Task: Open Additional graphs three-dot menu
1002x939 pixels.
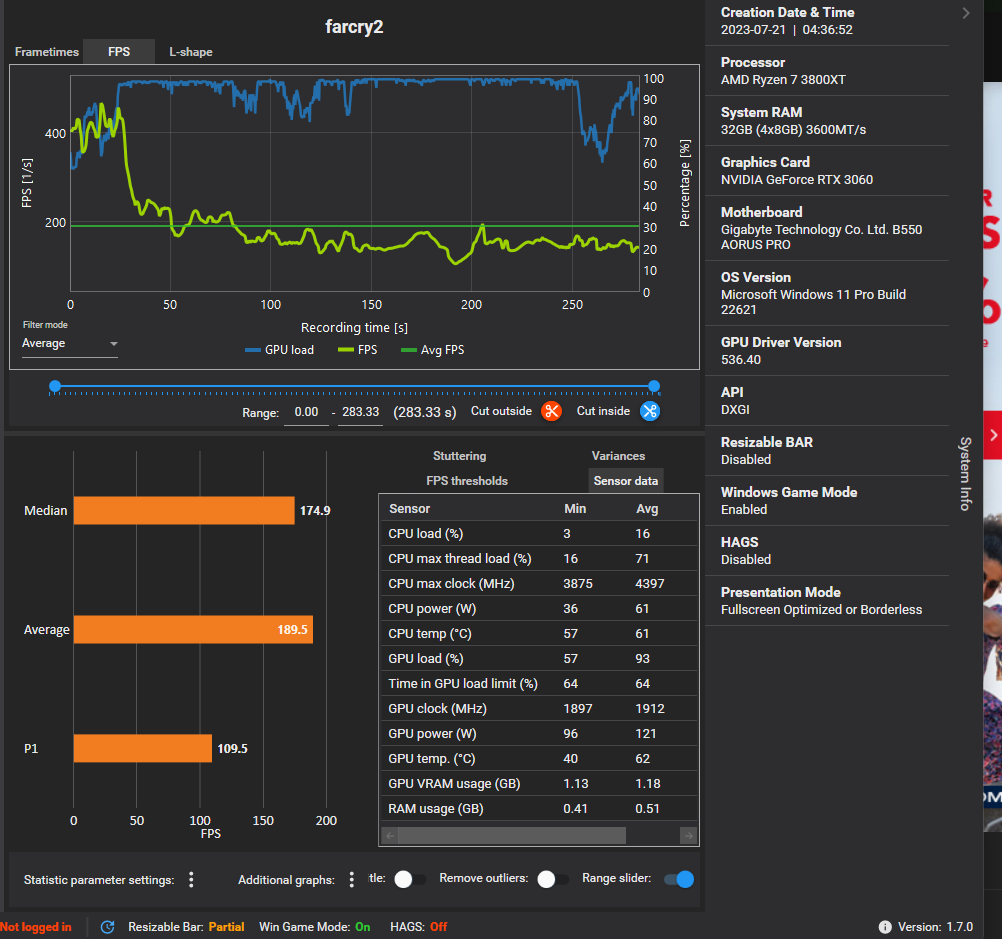Action: click(x=351, y=880)
